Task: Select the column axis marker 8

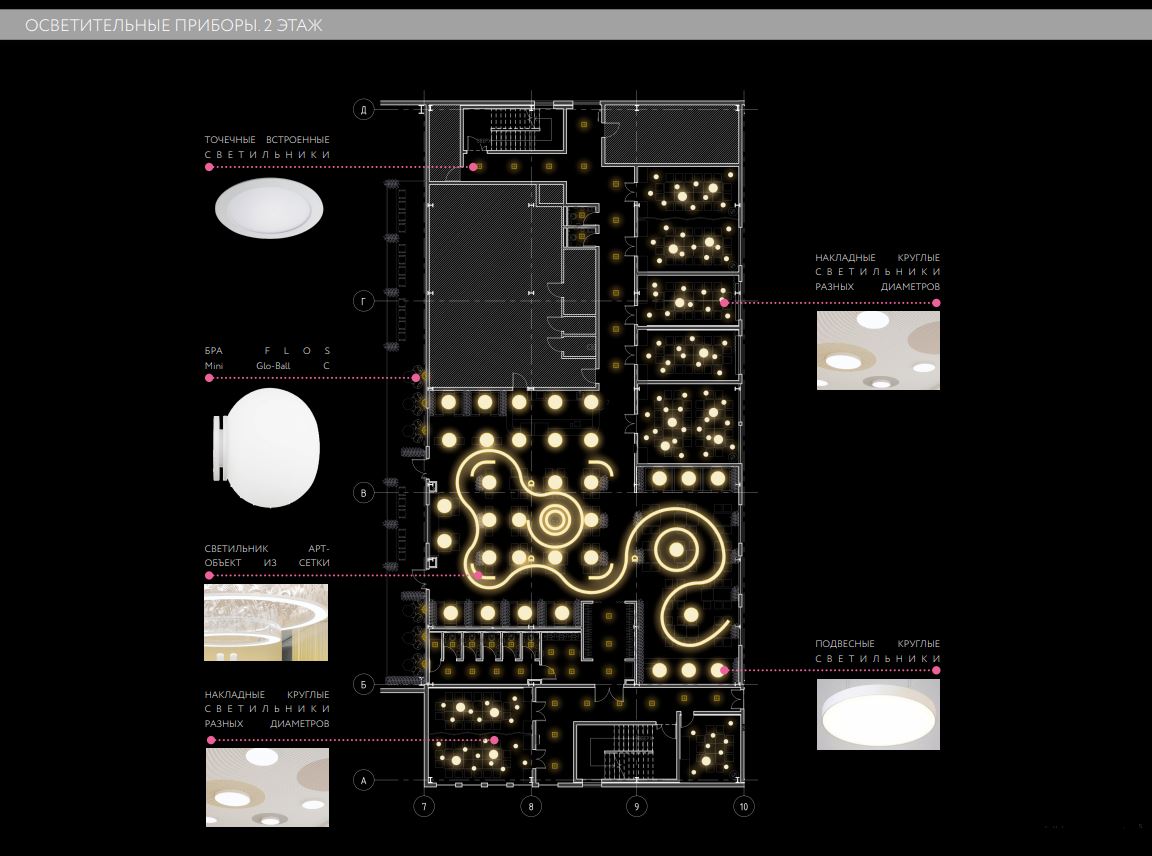Action: click(x=531, y=805)
